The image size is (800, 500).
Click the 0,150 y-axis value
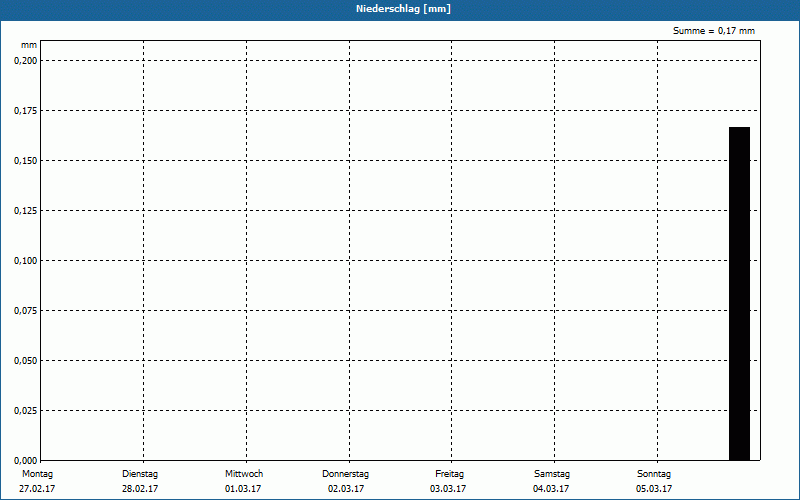[x=26, y=161]
